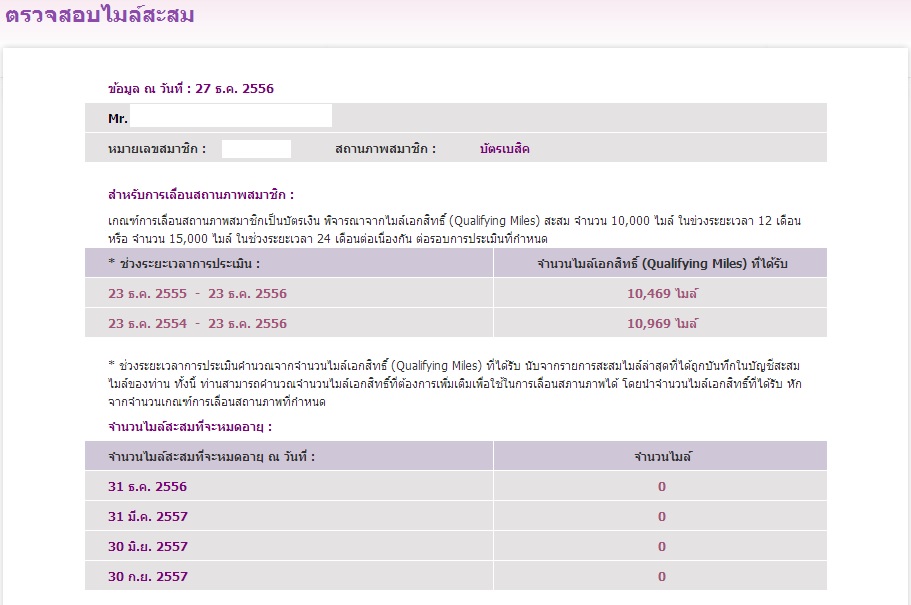Click the 10,469 ไมล์ value

coord(662,293)
